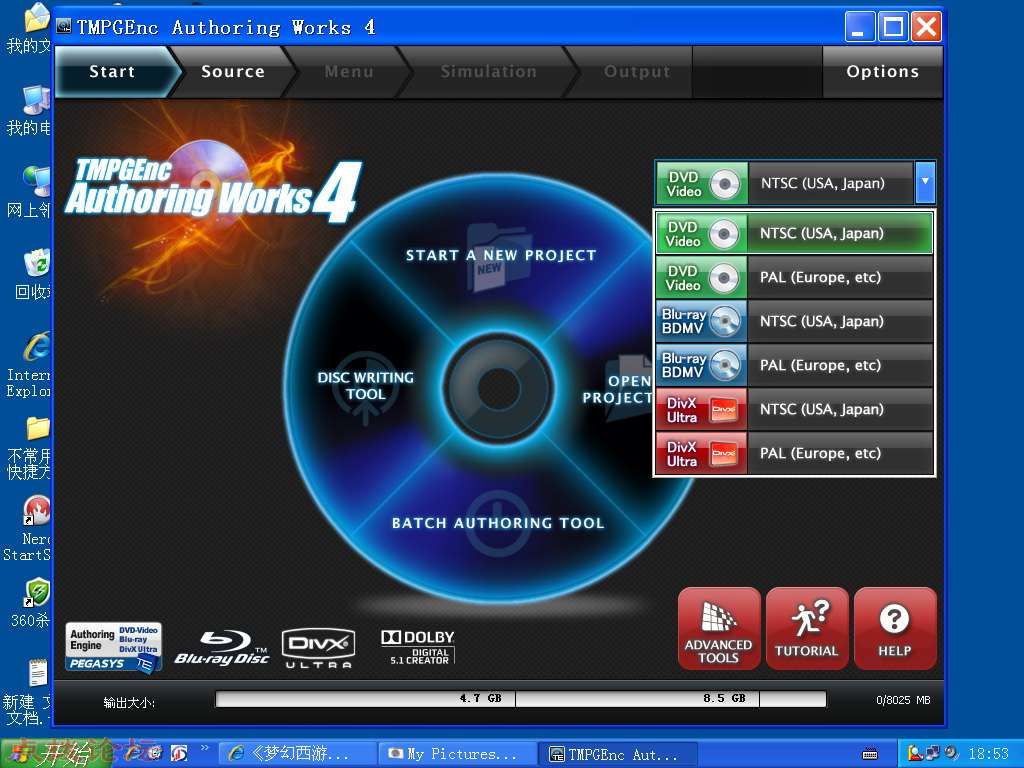Select DivX Ultra NTSC (USA, Japan) format
This screenshot has height=768, width=1024.
coord(794,409)
